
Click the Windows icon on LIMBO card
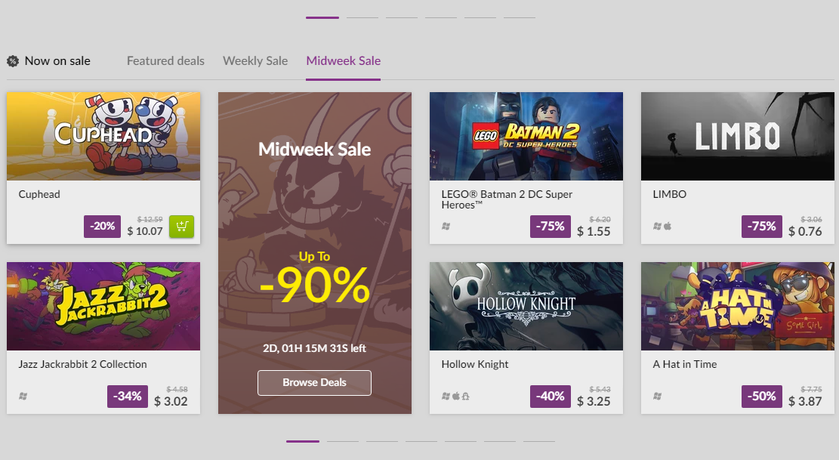tap(658, 226)
